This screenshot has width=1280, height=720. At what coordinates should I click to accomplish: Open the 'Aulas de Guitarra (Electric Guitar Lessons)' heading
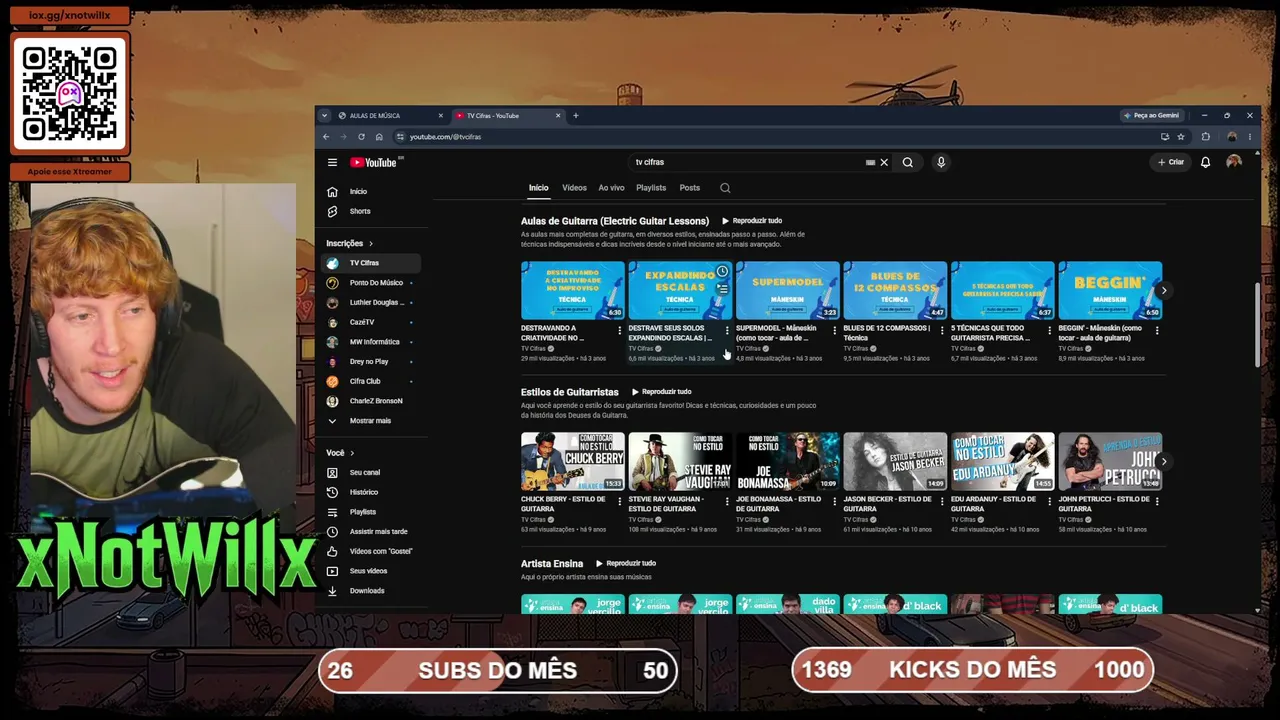615,221
